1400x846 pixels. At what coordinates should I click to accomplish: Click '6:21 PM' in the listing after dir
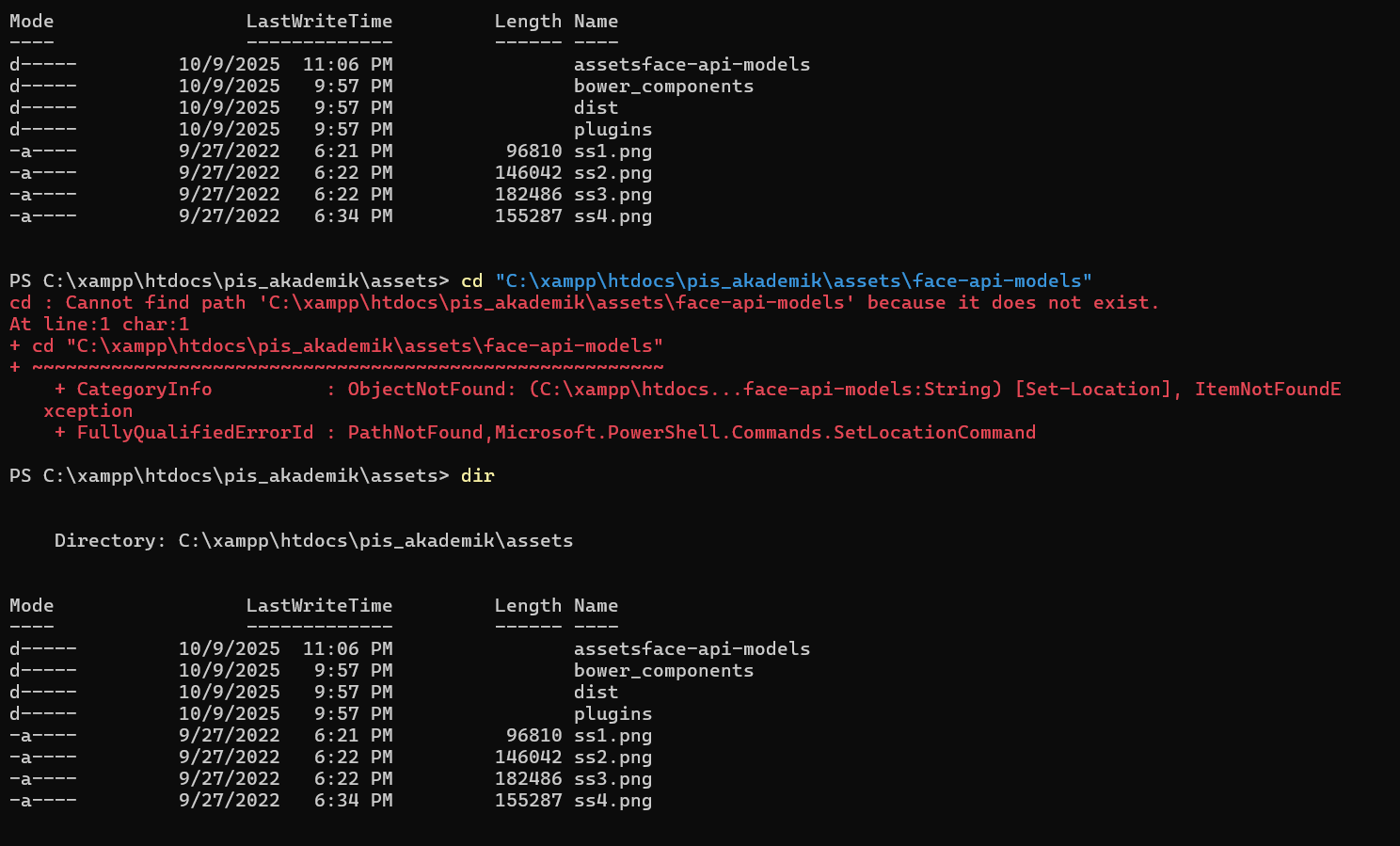pyautogui.click(x=354, y=735)
